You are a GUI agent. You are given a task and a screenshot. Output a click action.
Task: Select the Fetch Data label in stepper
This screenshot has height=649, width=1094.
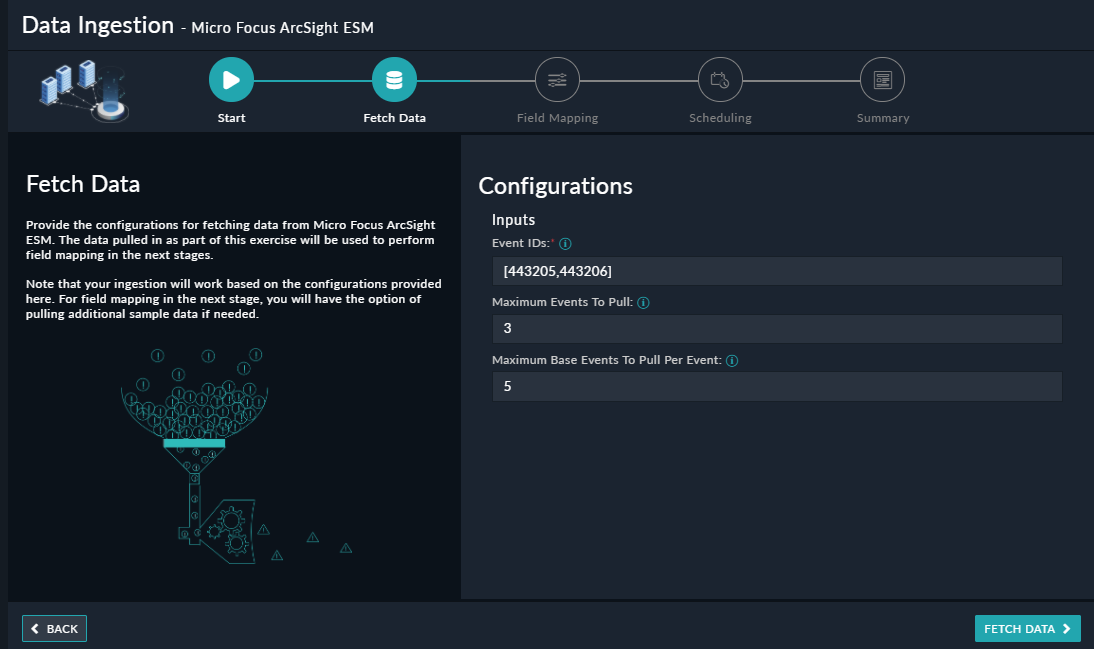click(x=394, y=118)
